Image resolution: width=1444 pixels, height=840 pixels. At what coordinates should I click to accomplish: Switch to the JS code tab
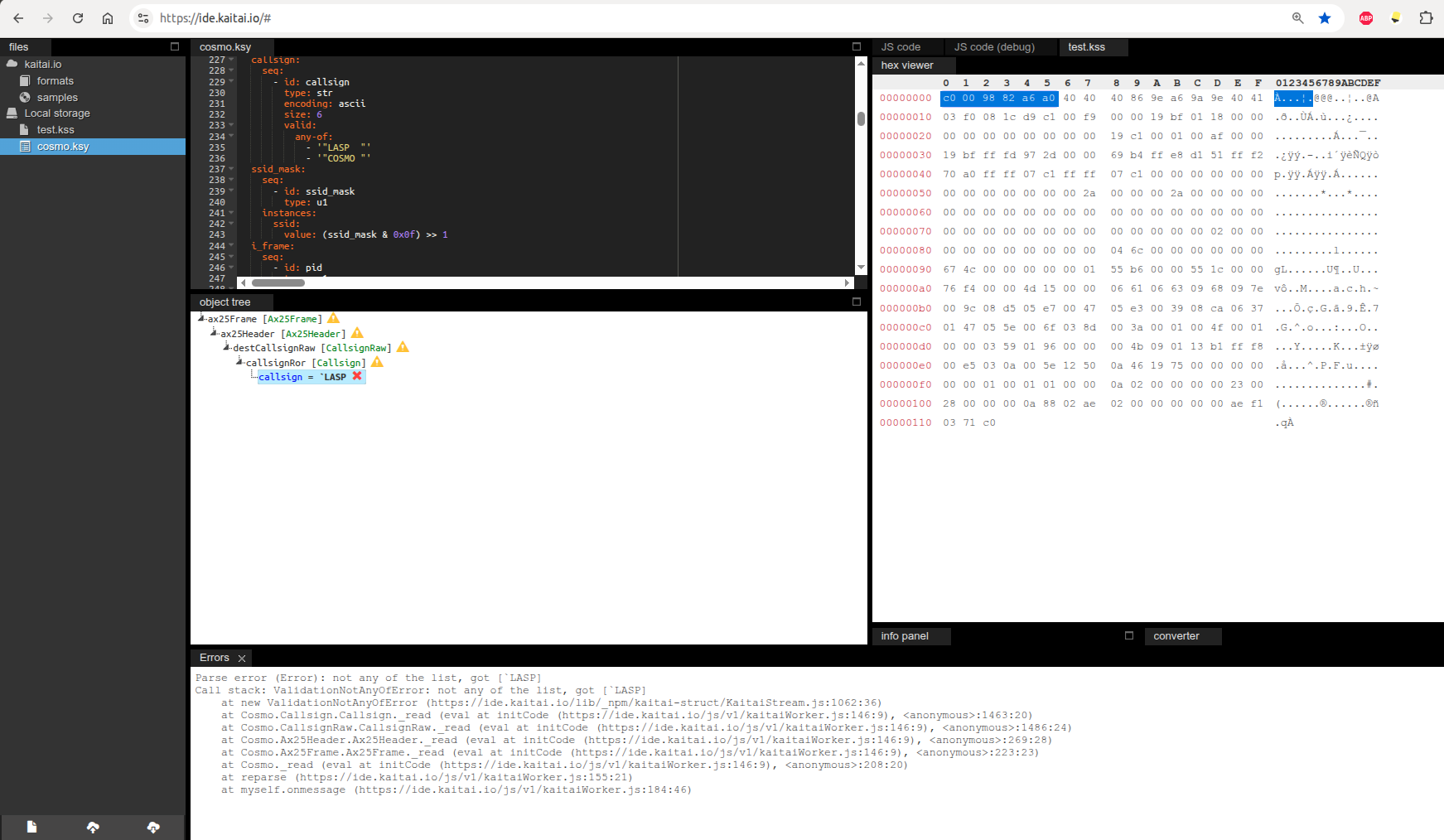[x=901, y=47]
